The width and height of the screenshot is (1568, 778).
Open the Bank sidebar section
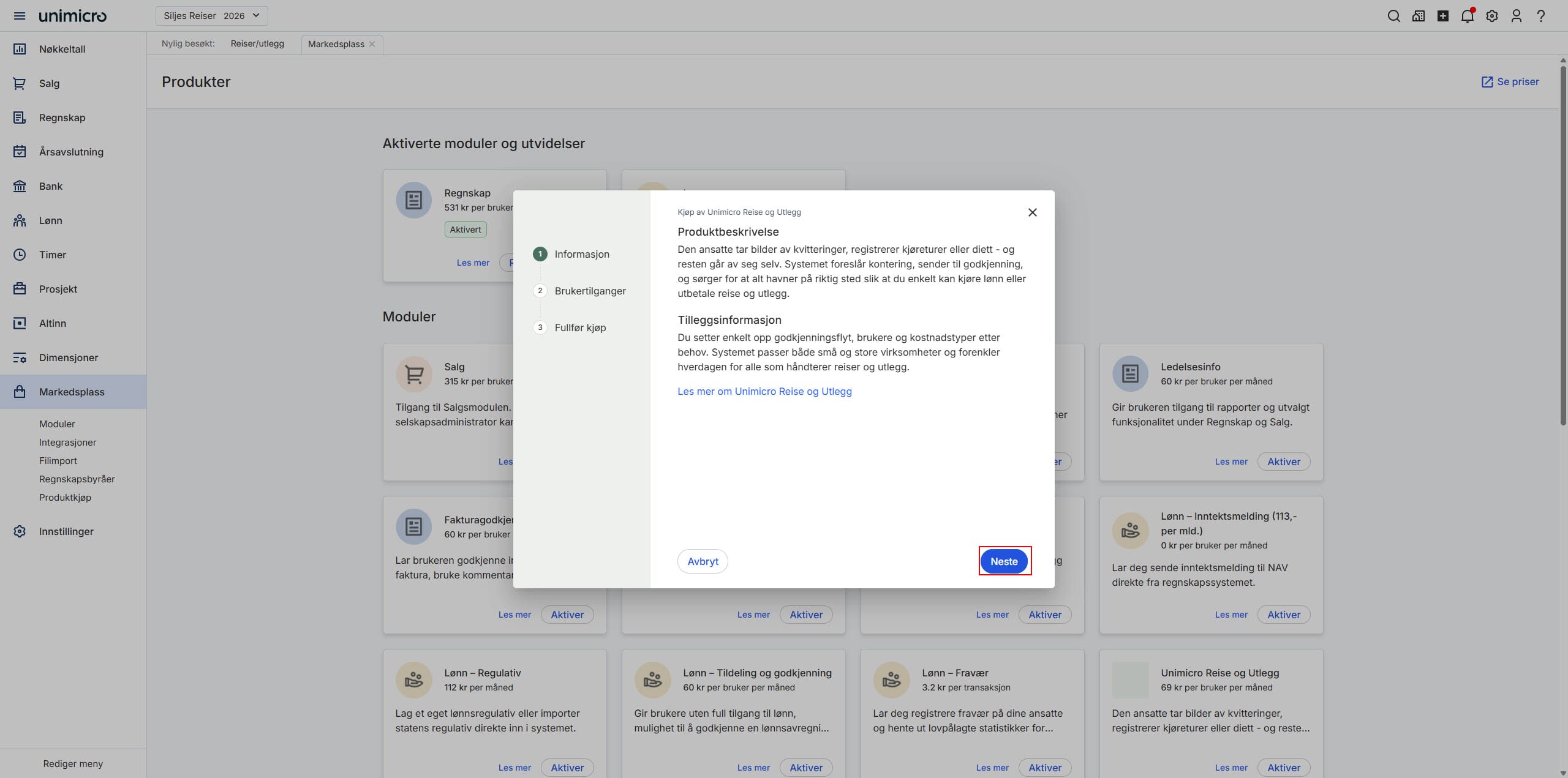click(x=51, y=186)
